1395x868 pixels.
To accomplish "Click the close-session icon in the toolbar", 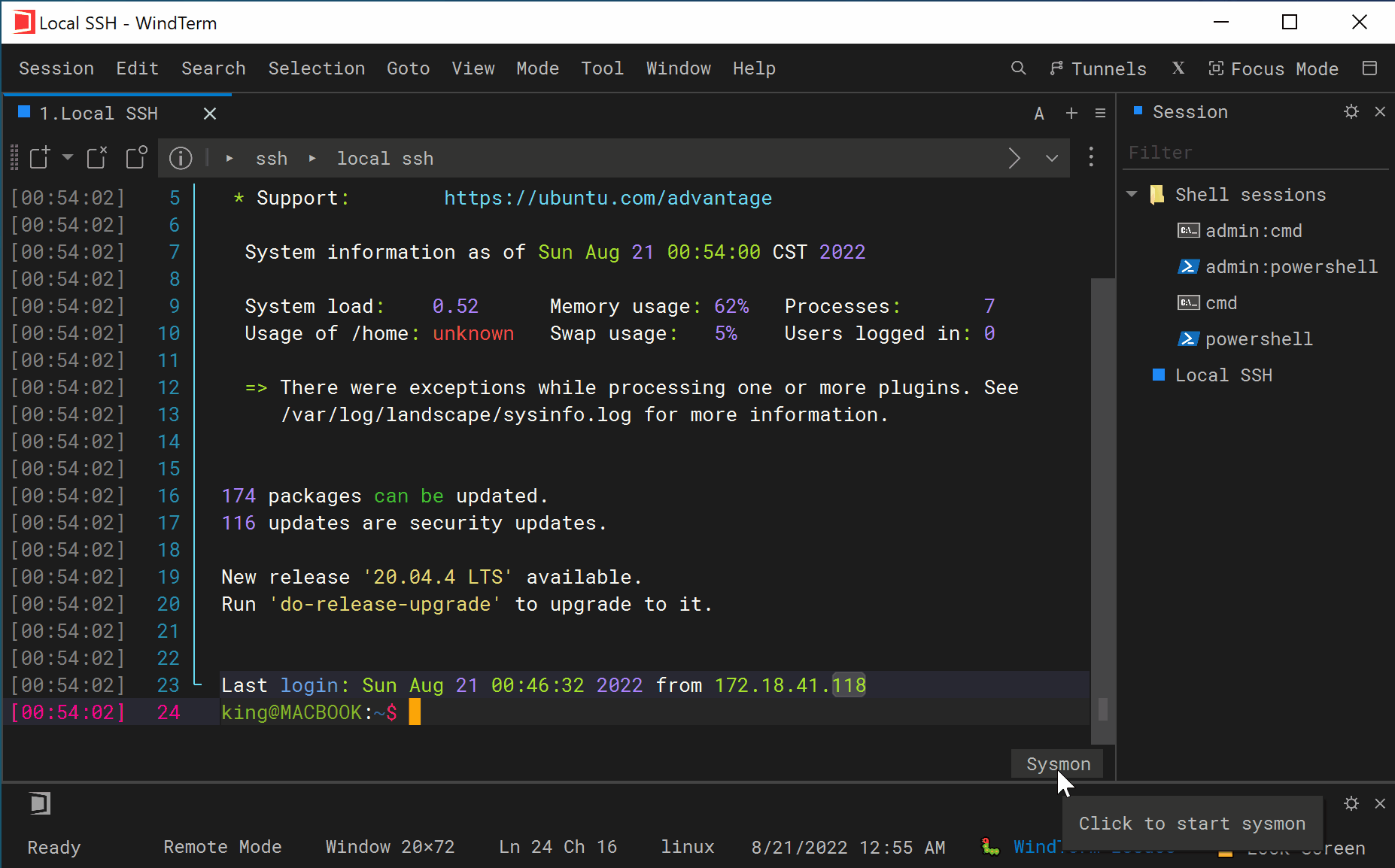I will pos(97,158).
